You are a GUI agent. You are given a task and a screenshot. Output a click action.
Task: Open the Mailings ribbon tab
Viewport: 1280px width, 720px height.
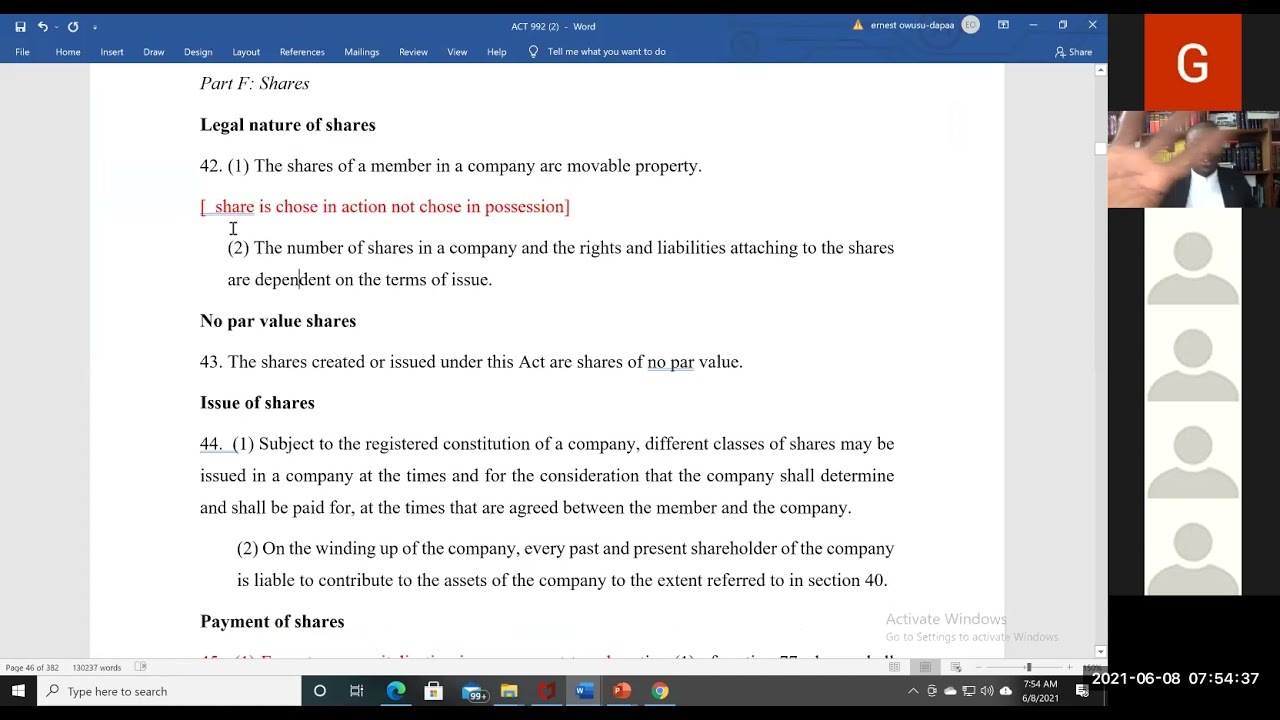point(362,52)
